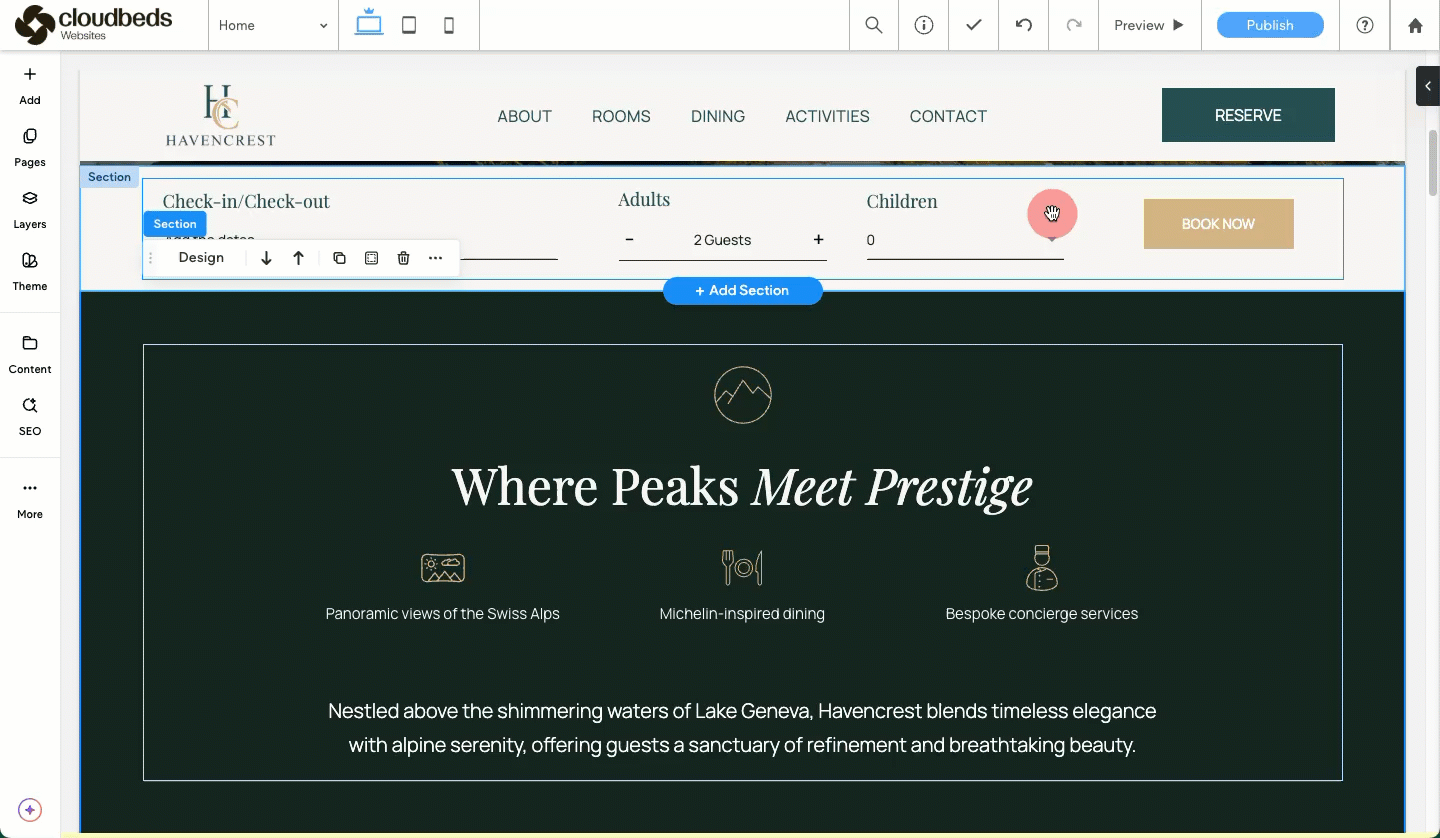Open the SEO panel
The image size is (1440, 838).
[30, 416]
